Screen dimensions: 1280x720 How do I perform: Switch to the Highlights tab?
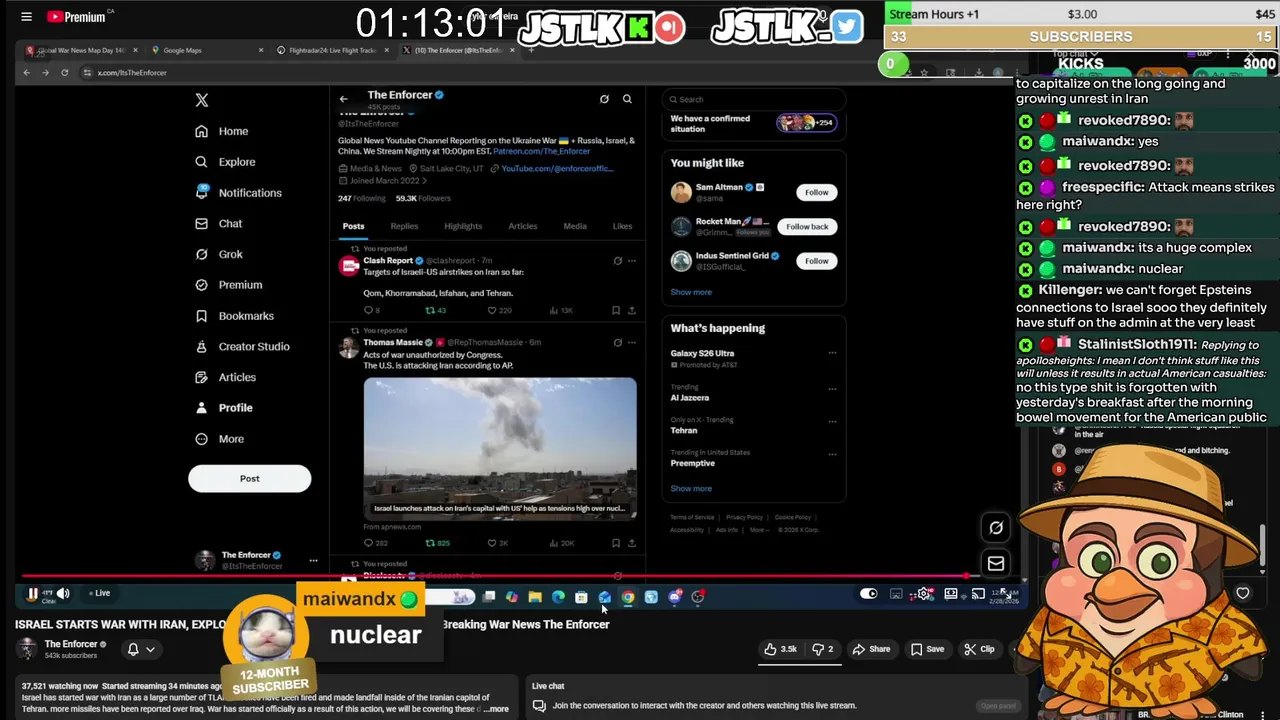click(x=463, y=226)
